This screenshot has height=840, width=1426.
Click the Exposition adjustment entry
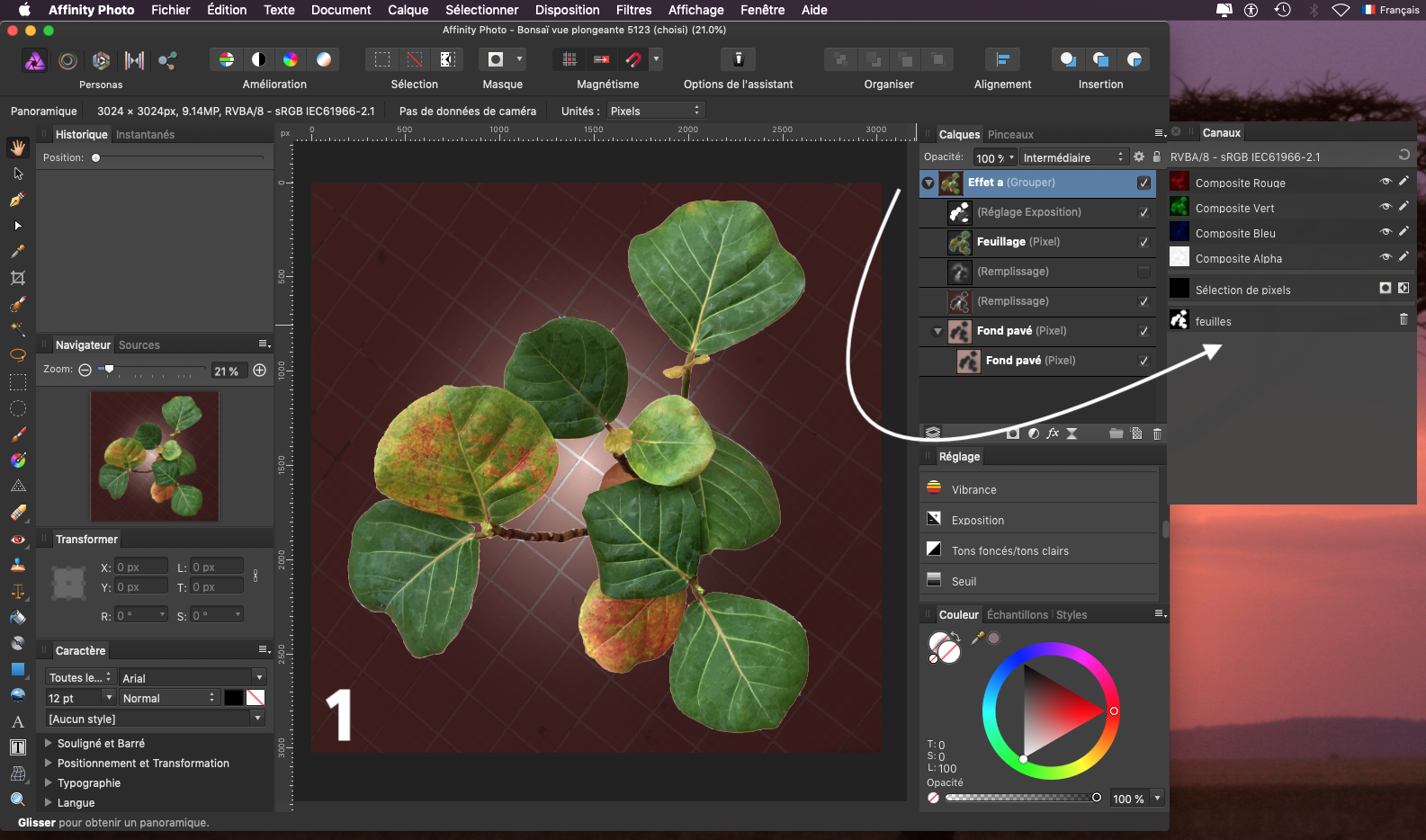tap(977, 521)
